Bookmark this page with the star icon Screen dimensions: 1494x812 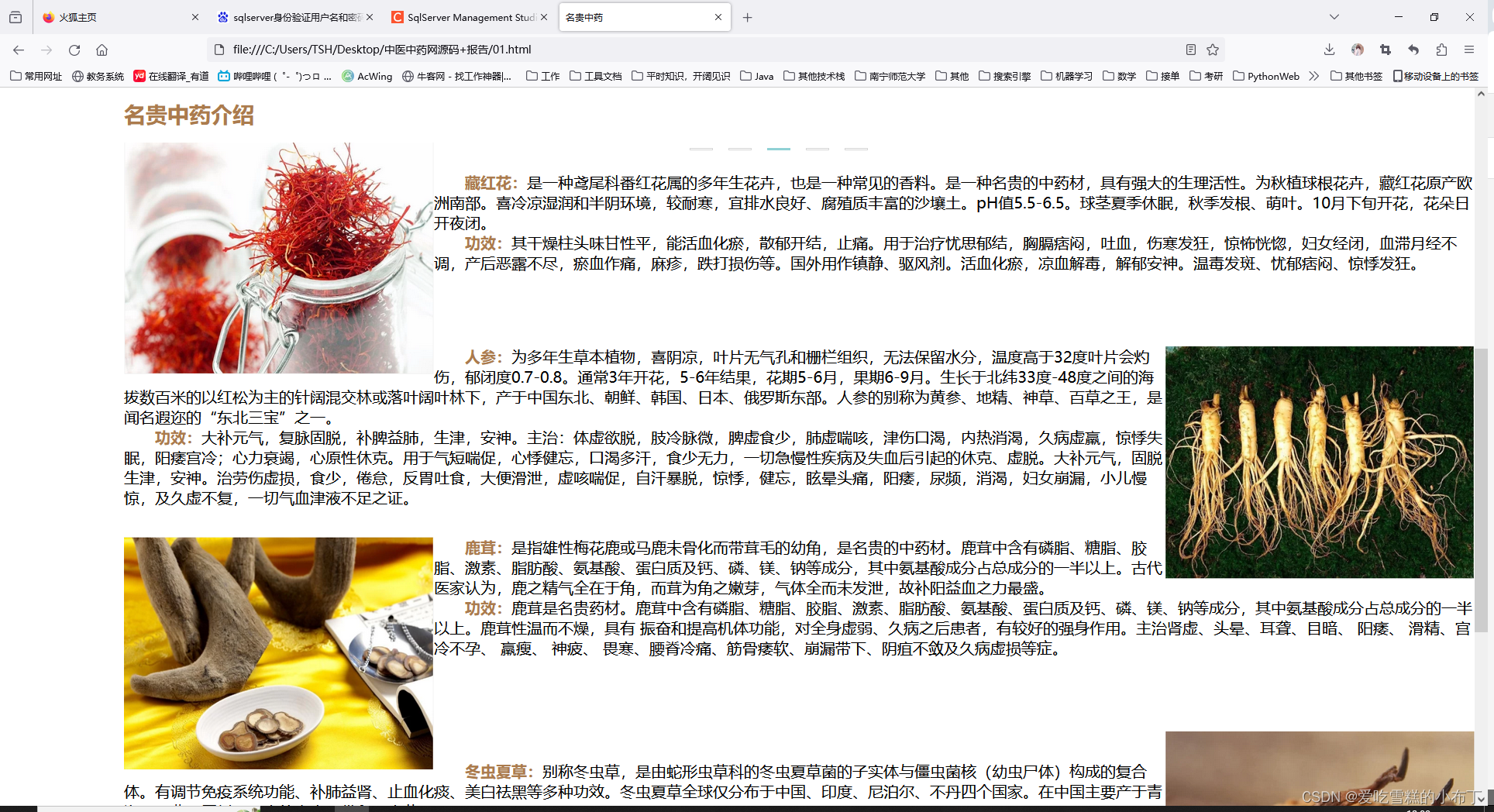pos(1211,49)
